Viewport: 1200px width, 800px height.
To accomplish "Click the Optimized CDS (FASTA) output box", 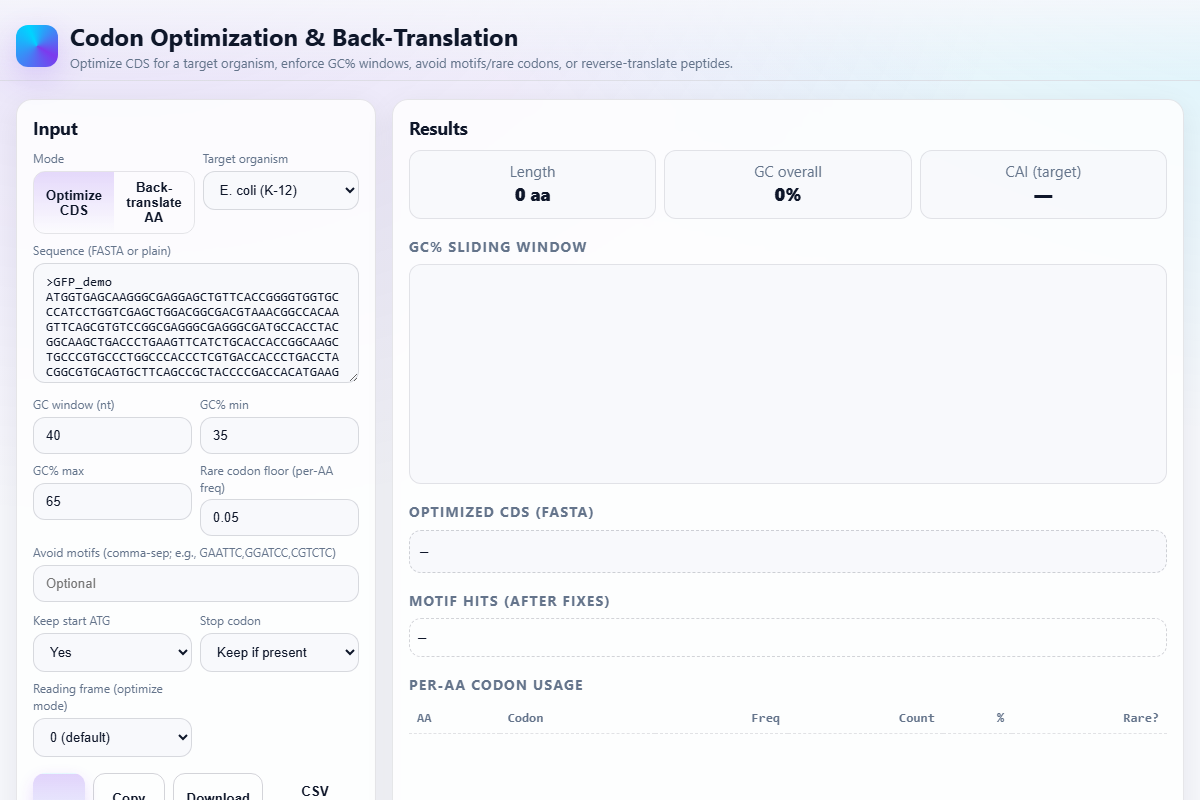I will [x=788, y=551].
